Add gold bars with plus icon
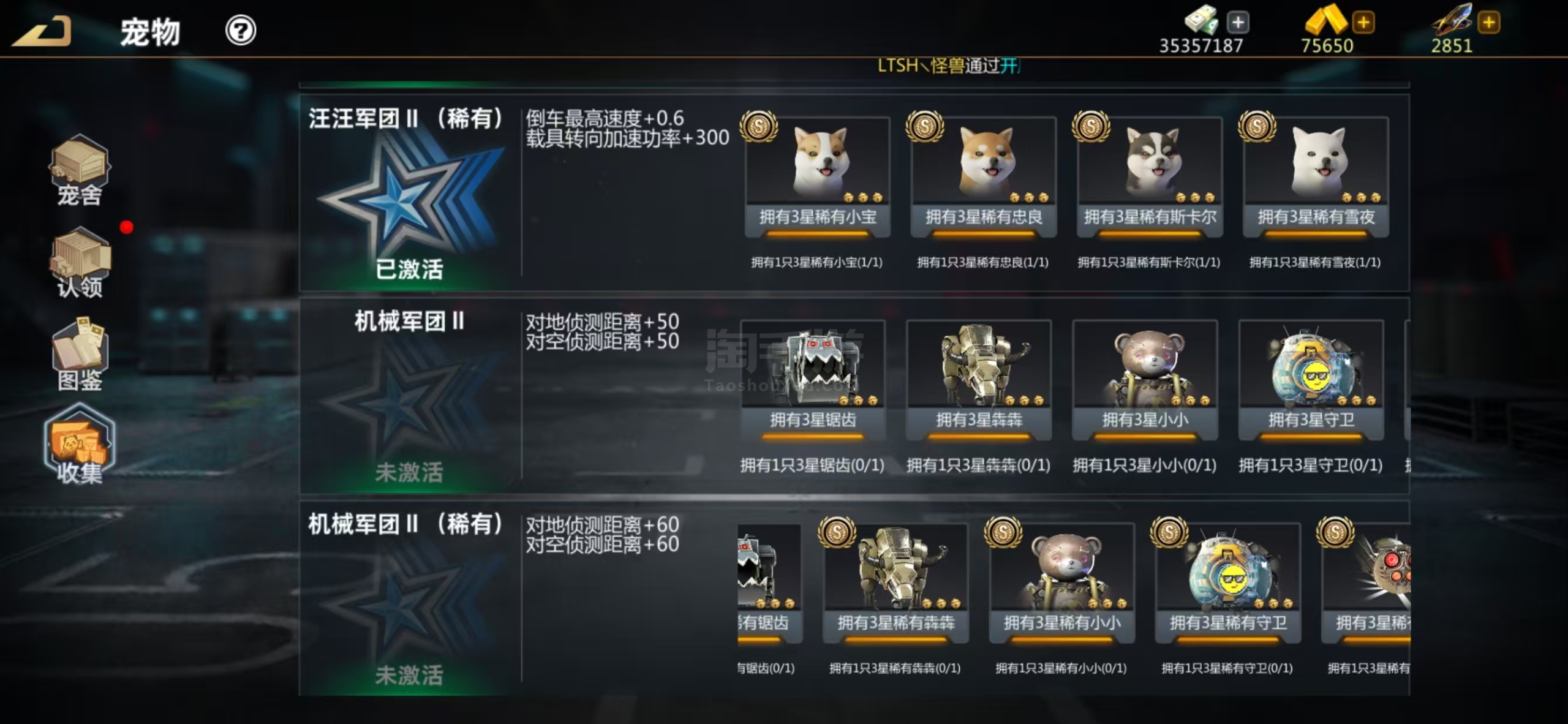1568x724 pixels. coord(1363,23)
